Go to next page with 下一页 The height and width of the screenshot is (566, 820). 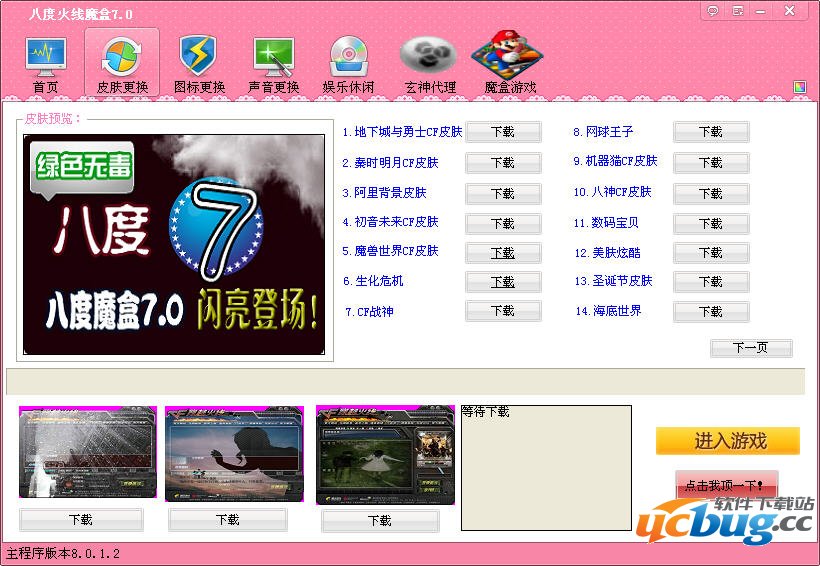click(x=751, y=348)
